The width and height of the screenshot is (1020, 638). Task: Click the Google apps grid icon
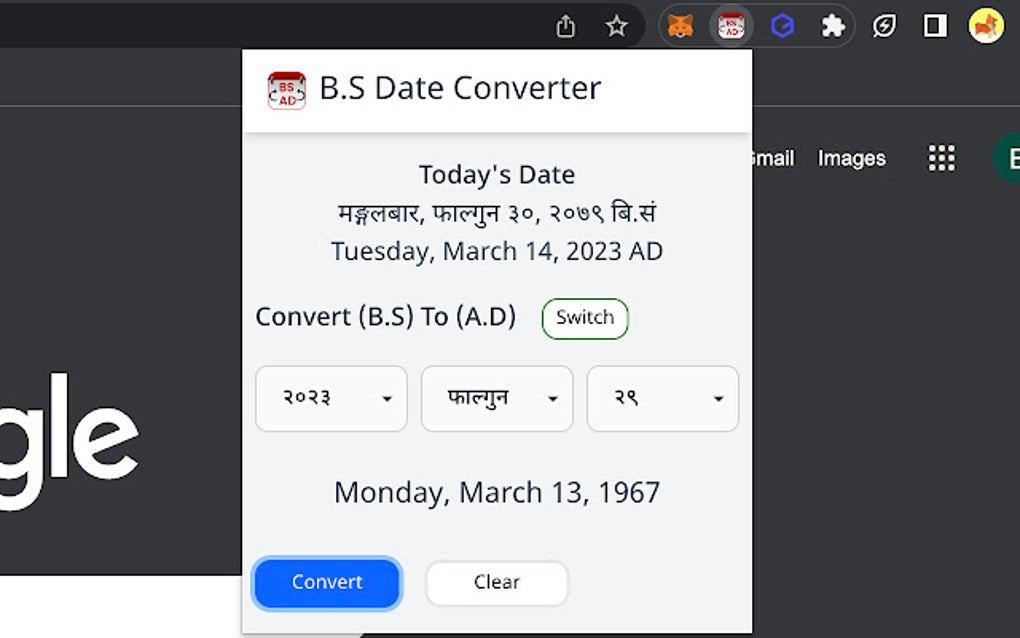[x=940, y=158]
